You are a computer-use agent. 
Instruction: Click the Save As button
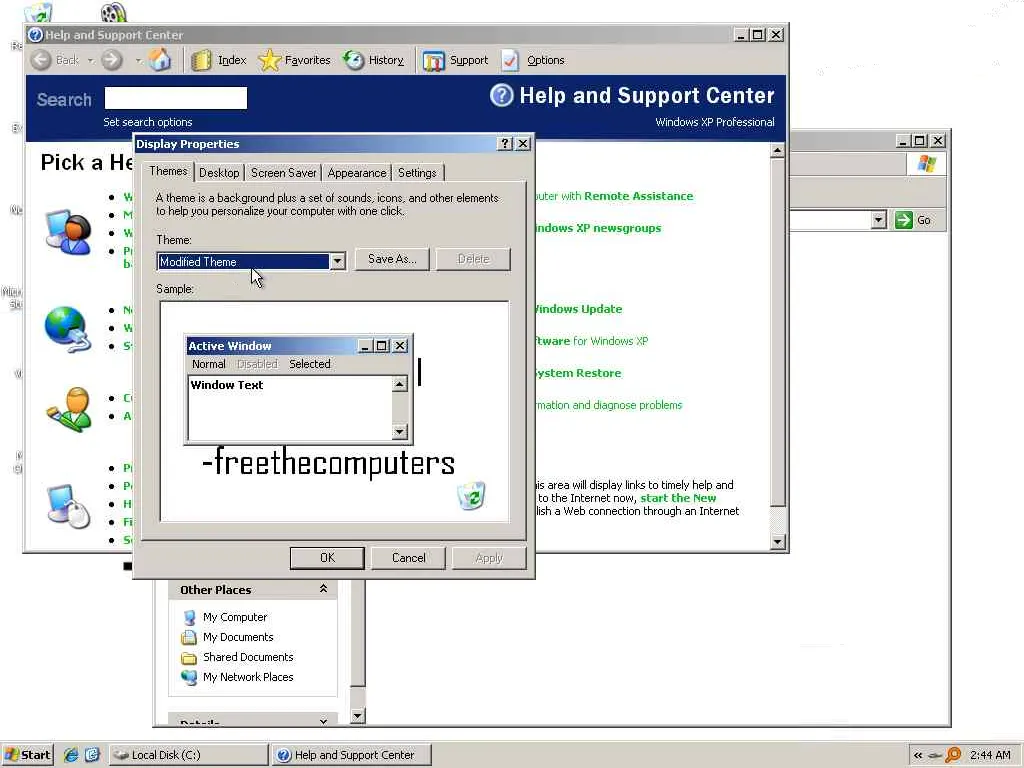[392, 259]
